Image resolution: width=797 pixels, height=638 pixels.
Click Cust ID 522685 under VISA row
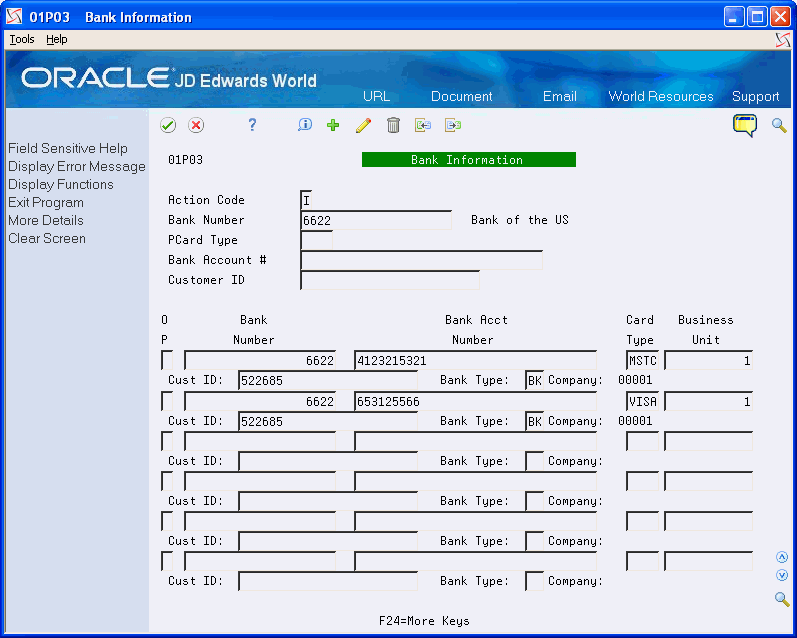328,421
